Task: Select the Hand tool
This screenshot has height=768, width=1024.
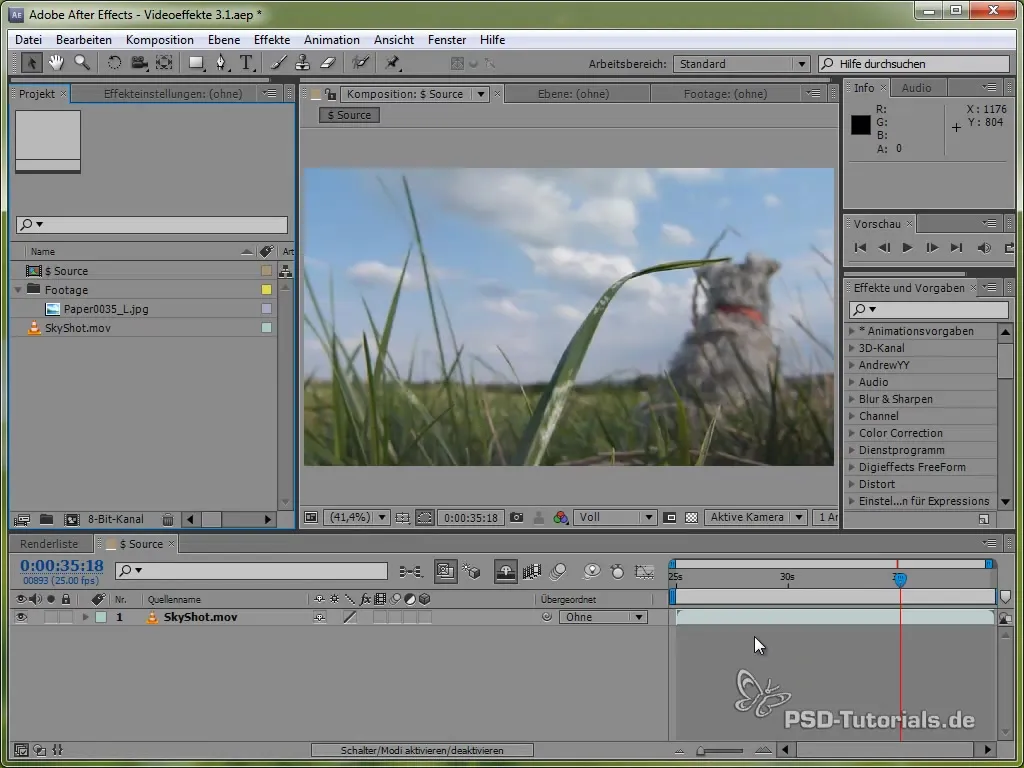Action: pyautogui.click(x=56, y=63)
